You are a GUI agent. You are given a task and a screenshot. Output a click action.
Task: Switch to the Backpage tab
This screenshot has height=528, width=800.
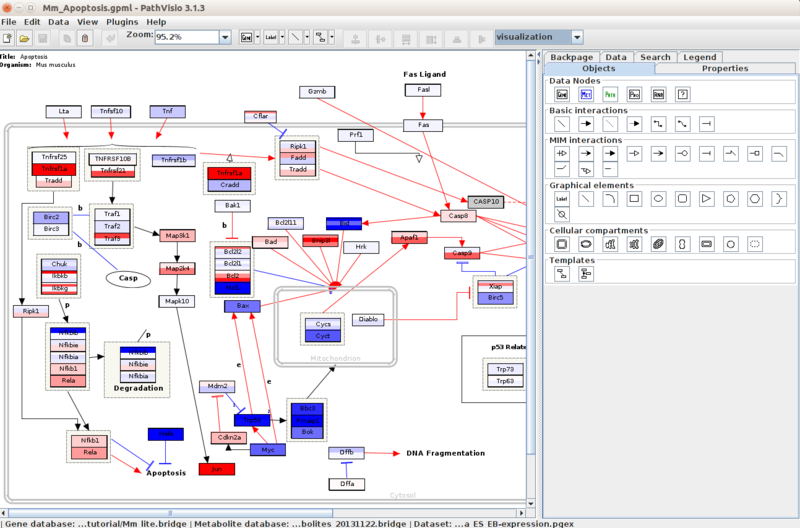(571, 57)
